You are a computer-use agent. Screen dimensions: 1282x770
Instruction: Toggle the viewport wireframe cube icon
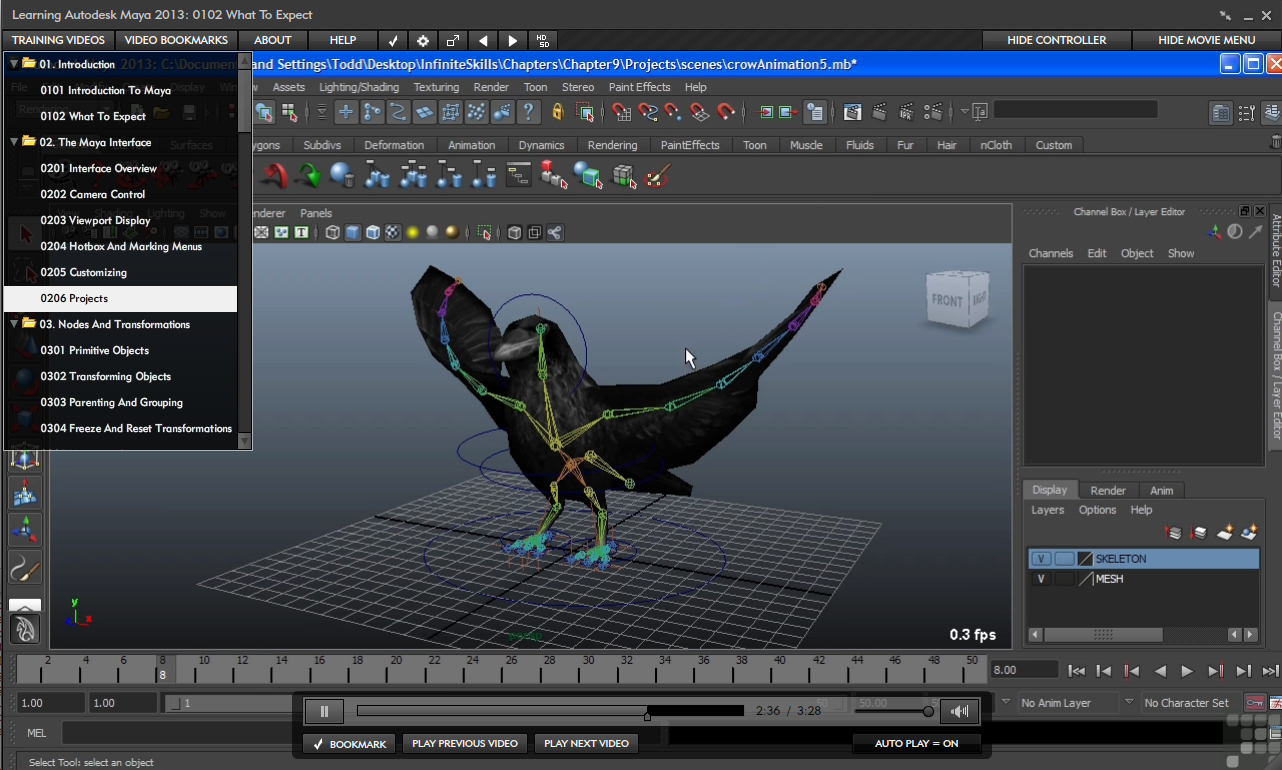(x=333, y=233)
